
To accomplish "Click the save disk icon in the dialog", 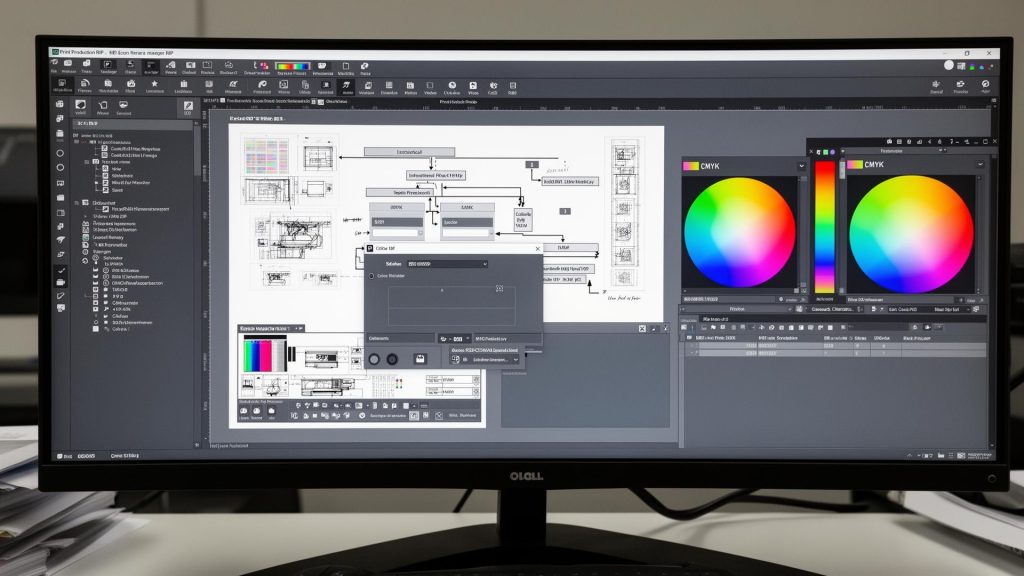I will (420, 358).
